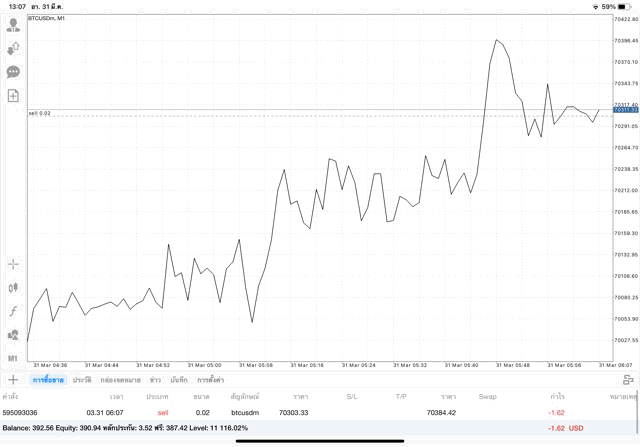The width and height of the screenshot is (640, 447).
Task: Toggle the panel layout icon above the trade table
Action: [x=628, y=380]
